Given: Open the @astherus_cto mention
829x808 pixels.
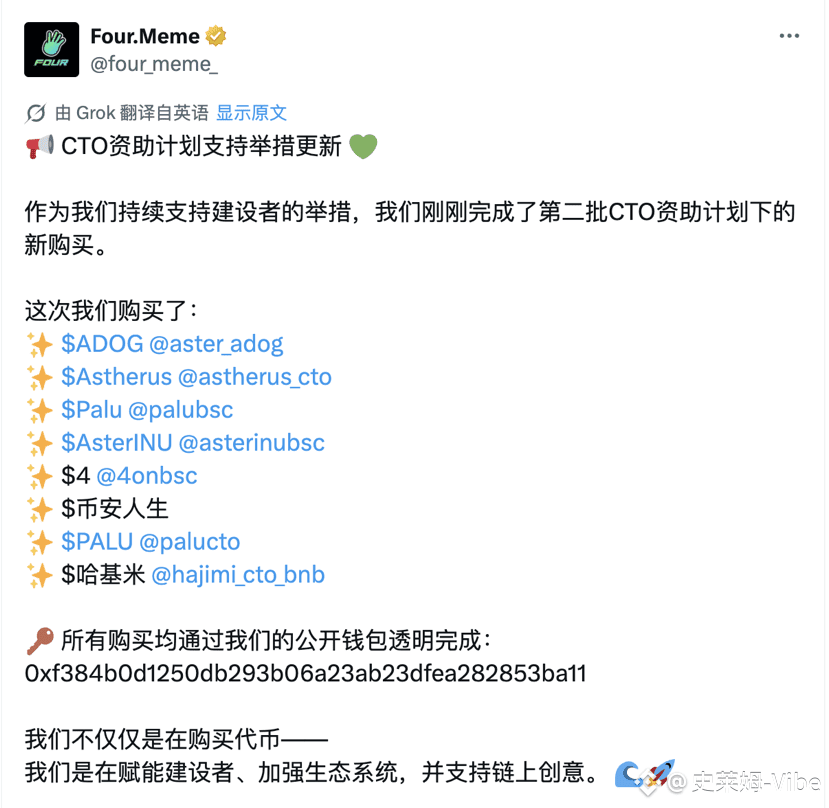Looking at the screenshot, I should (255, 377).
